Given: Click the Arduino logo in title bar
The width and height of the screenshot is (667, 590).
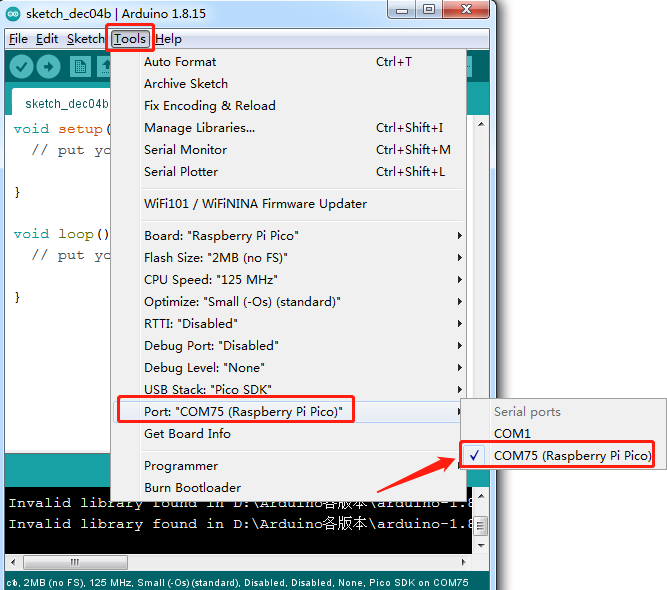Looking at the screenshot, I should (x=13, y=14).
